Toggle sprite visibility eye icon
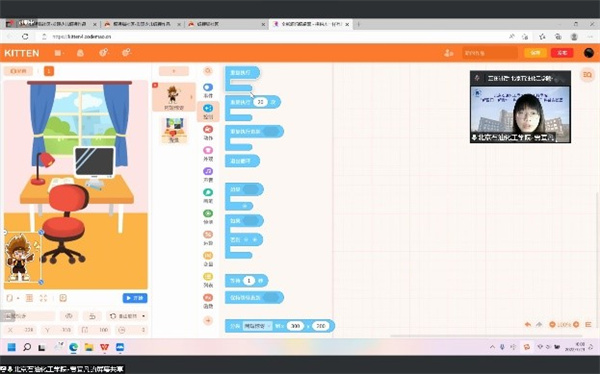 point(69,316)
